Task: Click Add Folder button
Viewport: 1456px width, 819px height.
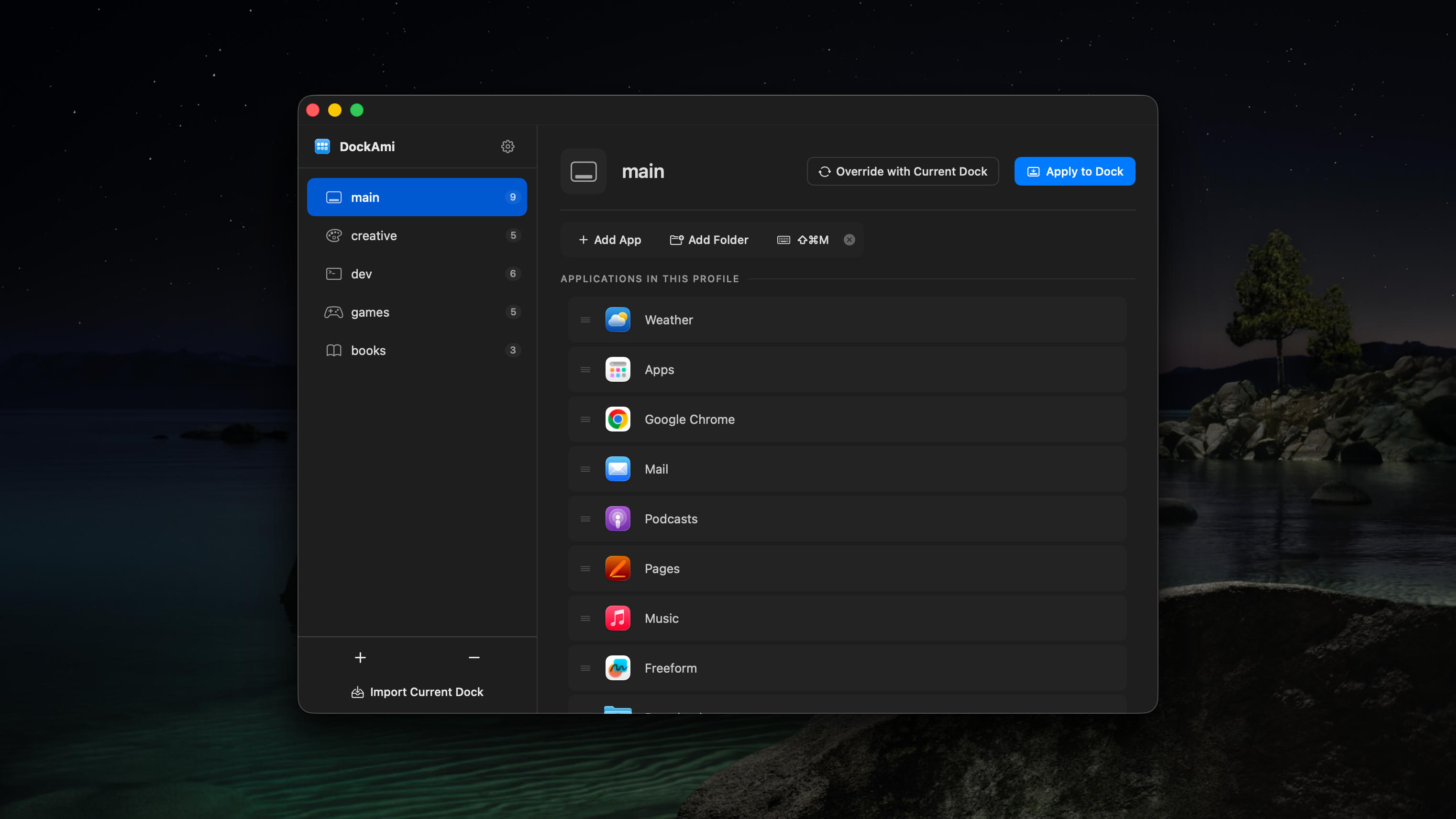Action: tap(709, 240)
